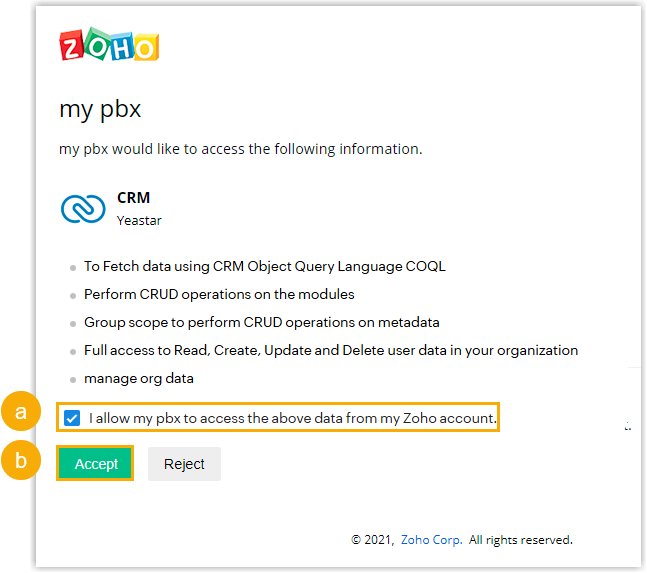Tick the allow-access checkbox
This screenshot has height=573, width=647.
pos(72,418)
